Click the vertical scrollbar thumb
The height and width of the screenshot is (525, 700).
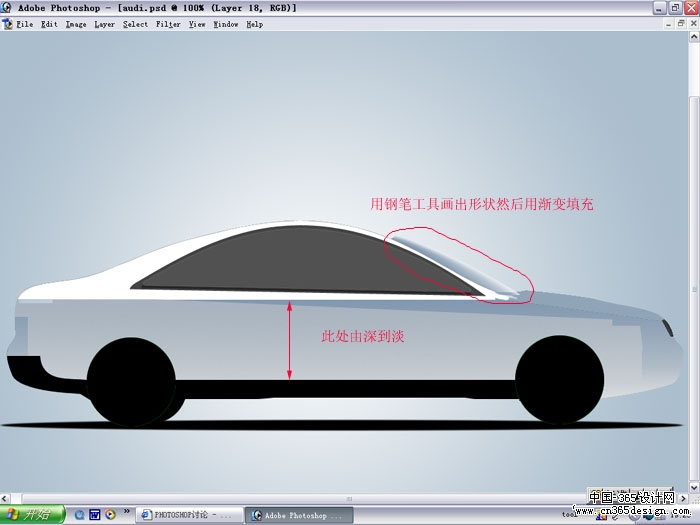694,289
